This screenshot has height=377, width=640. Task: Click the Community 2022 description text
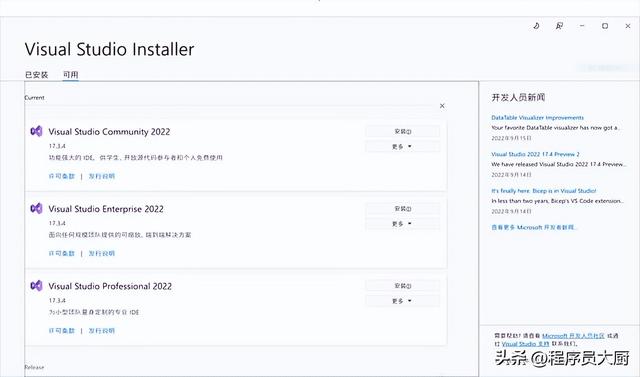pos(136,157)
